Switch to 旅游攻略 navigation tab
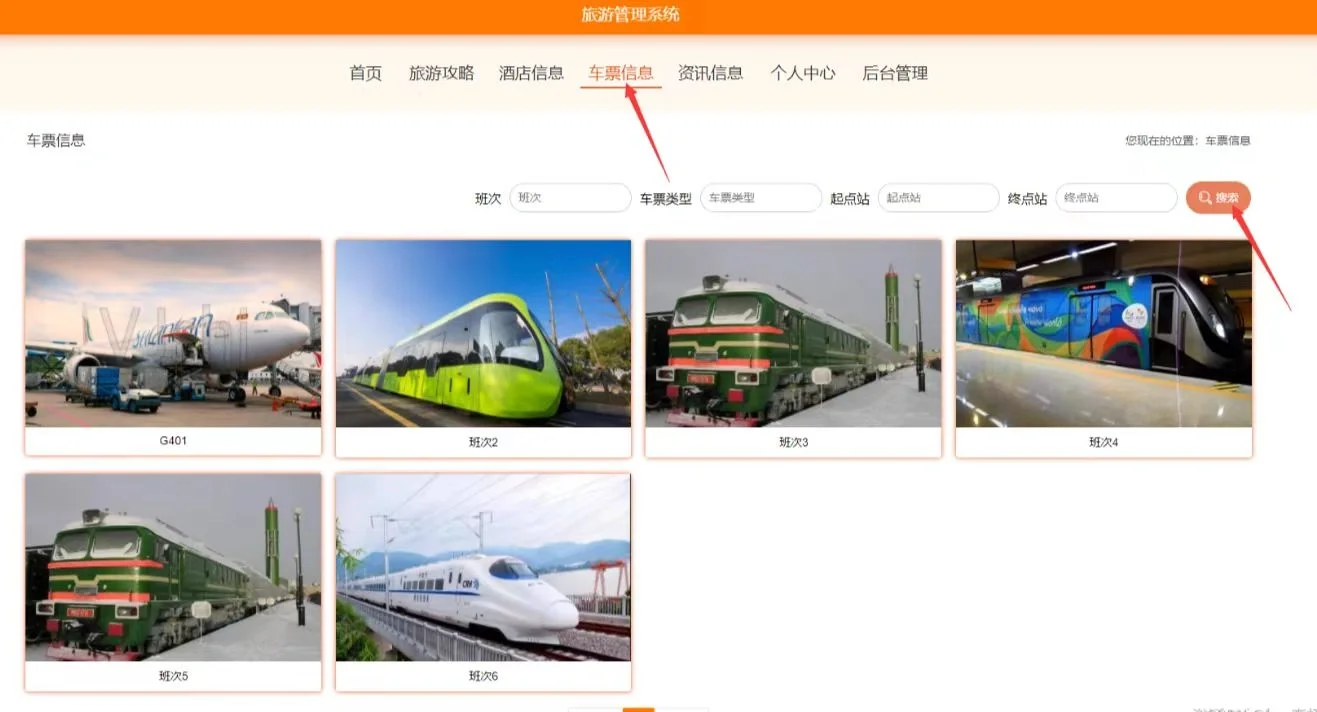Viewport: 1317px width, 712px height. [x=441, y=73]
